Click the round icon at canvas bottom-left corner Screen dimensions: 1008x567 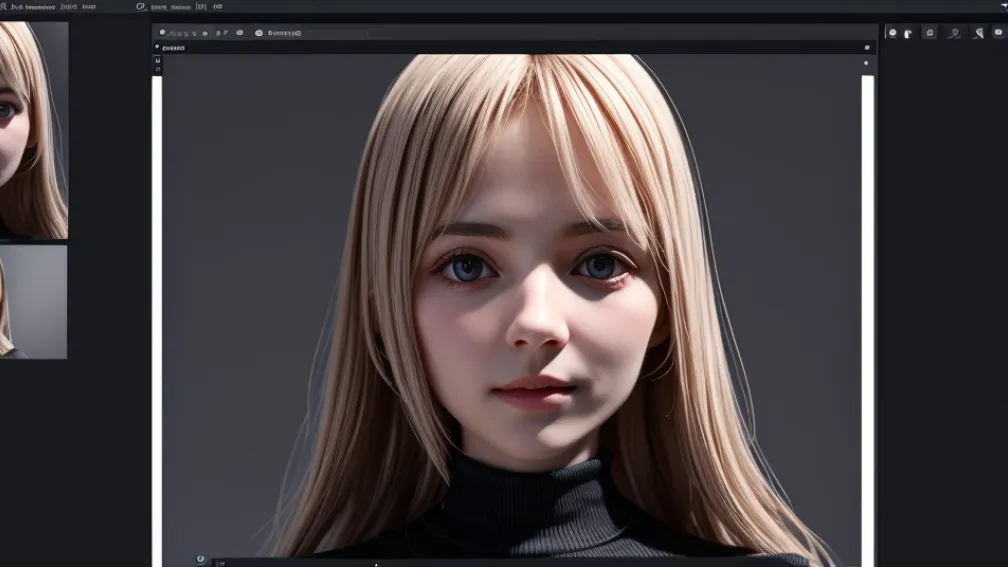pyautogui.click(x=201, y=559)
